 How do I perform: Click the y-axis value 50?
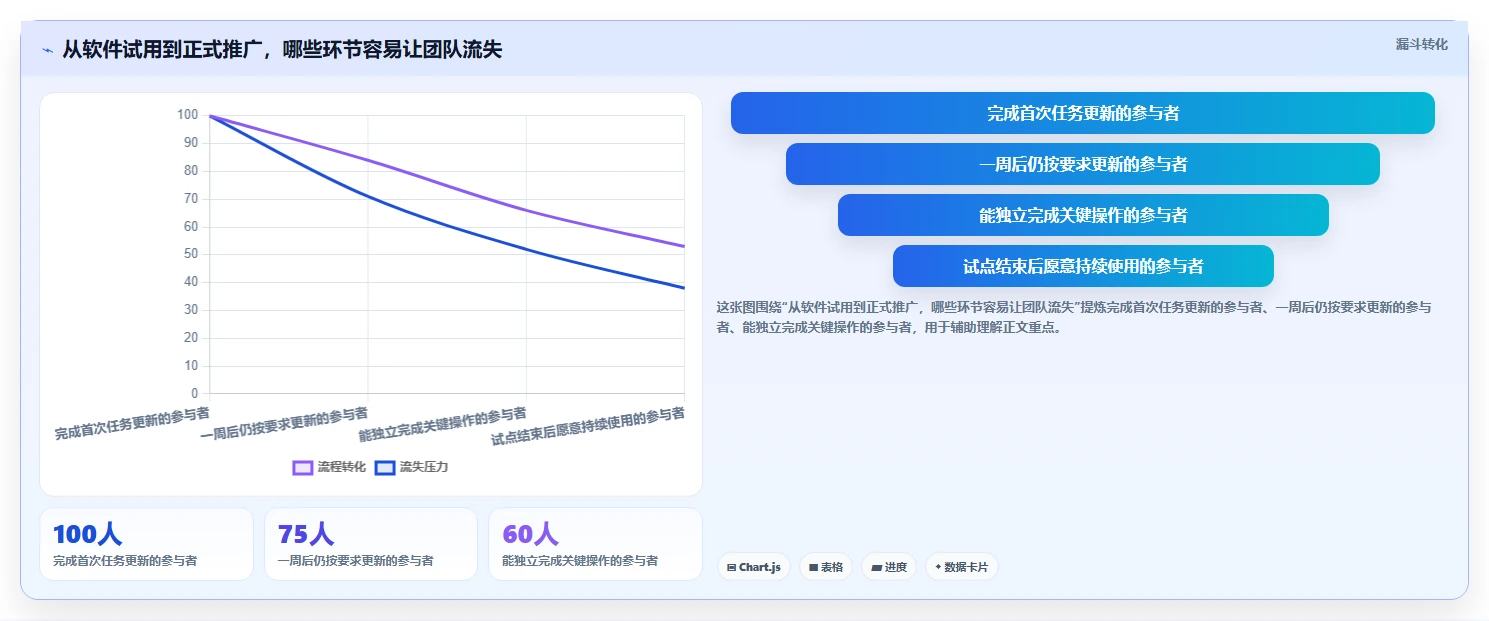pyautogui.click(x=190, y=254)
